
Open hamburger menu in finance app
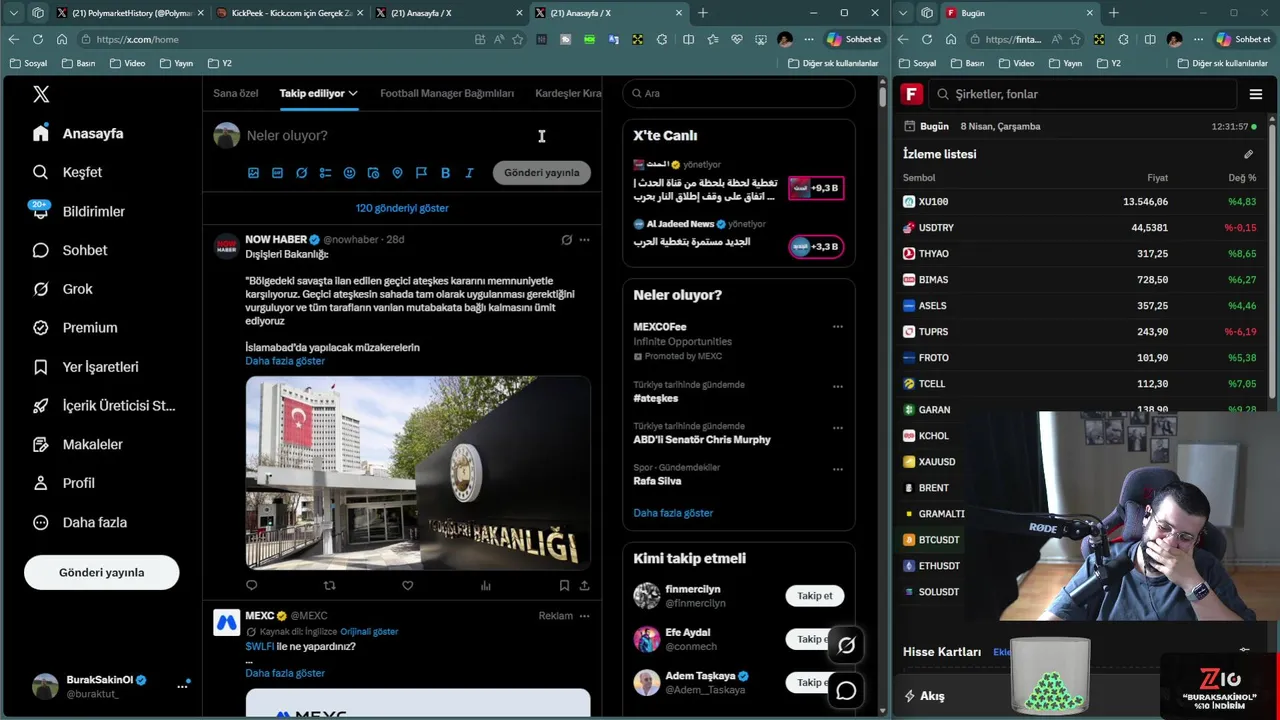pos(1256,94)
